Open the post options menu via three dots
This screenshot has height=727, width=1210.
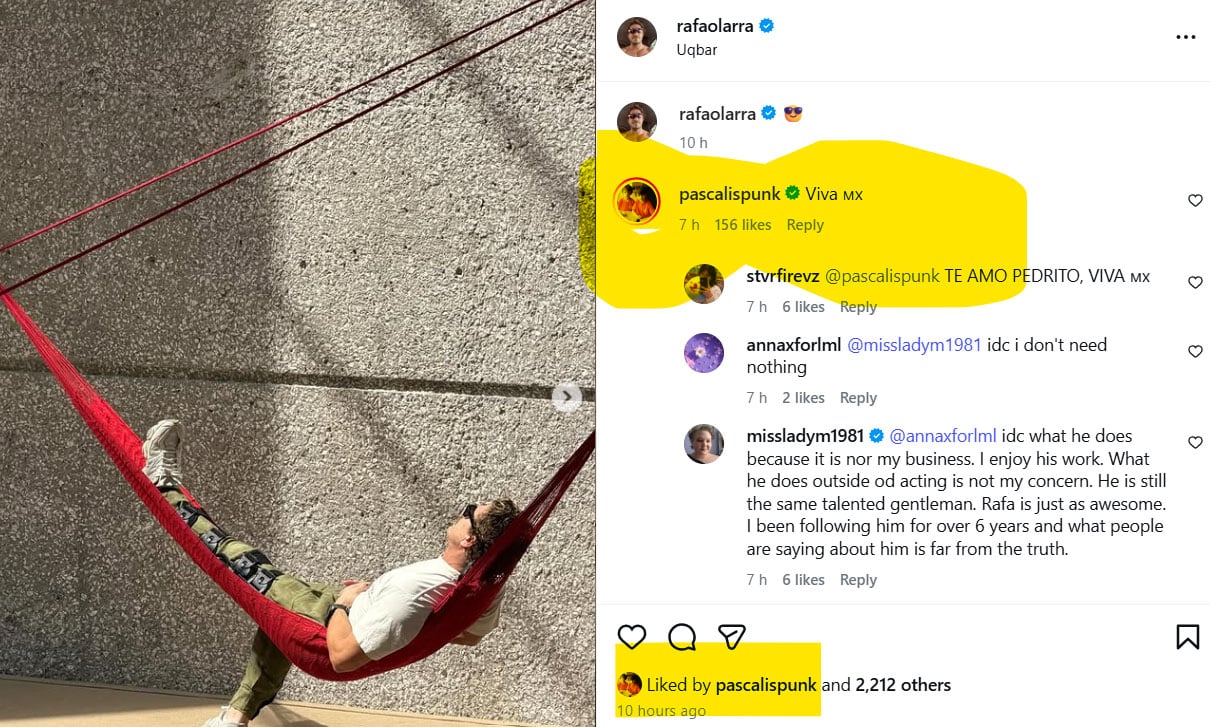point(1186,36)
